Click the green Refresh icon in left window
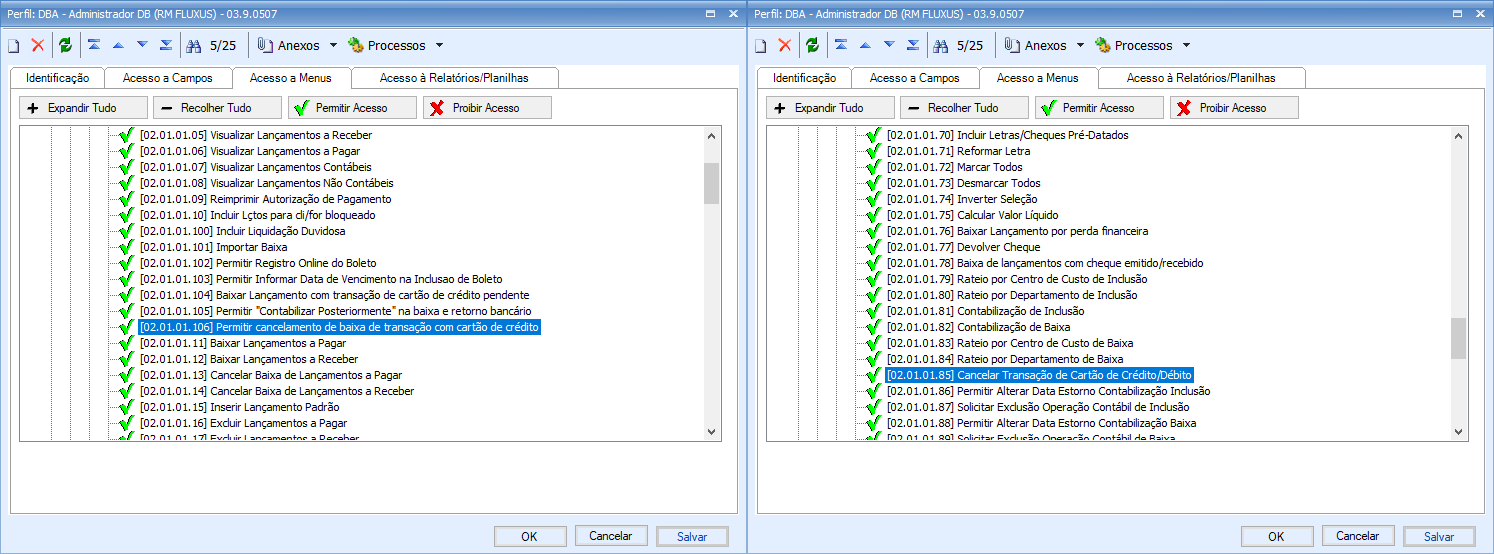Image resolution: width=1494 pixels, height=554 pixels. (x=65, y=45)
